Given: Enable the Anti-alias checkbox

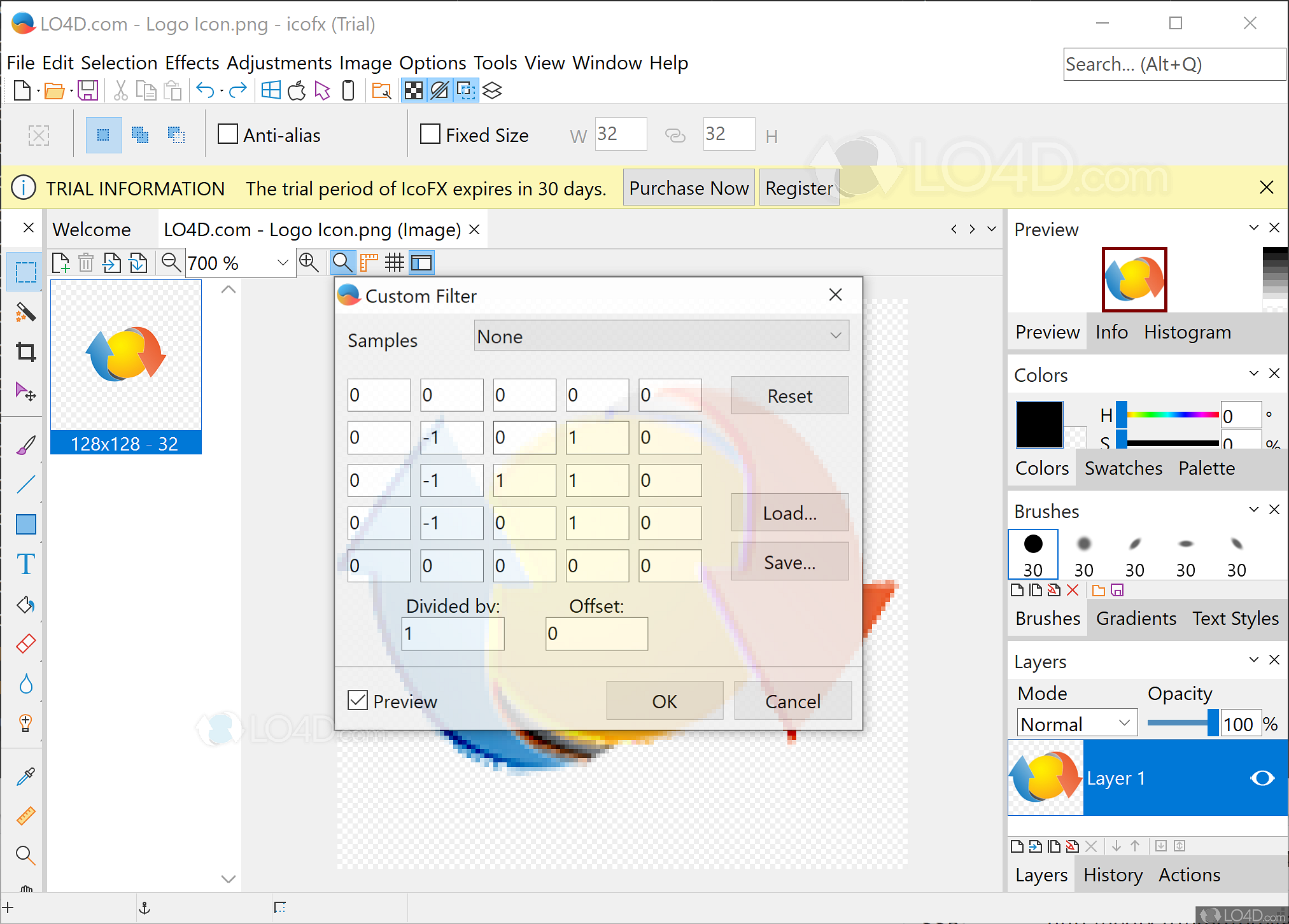Looking at the screenshot, I should (x=228, y=134).
